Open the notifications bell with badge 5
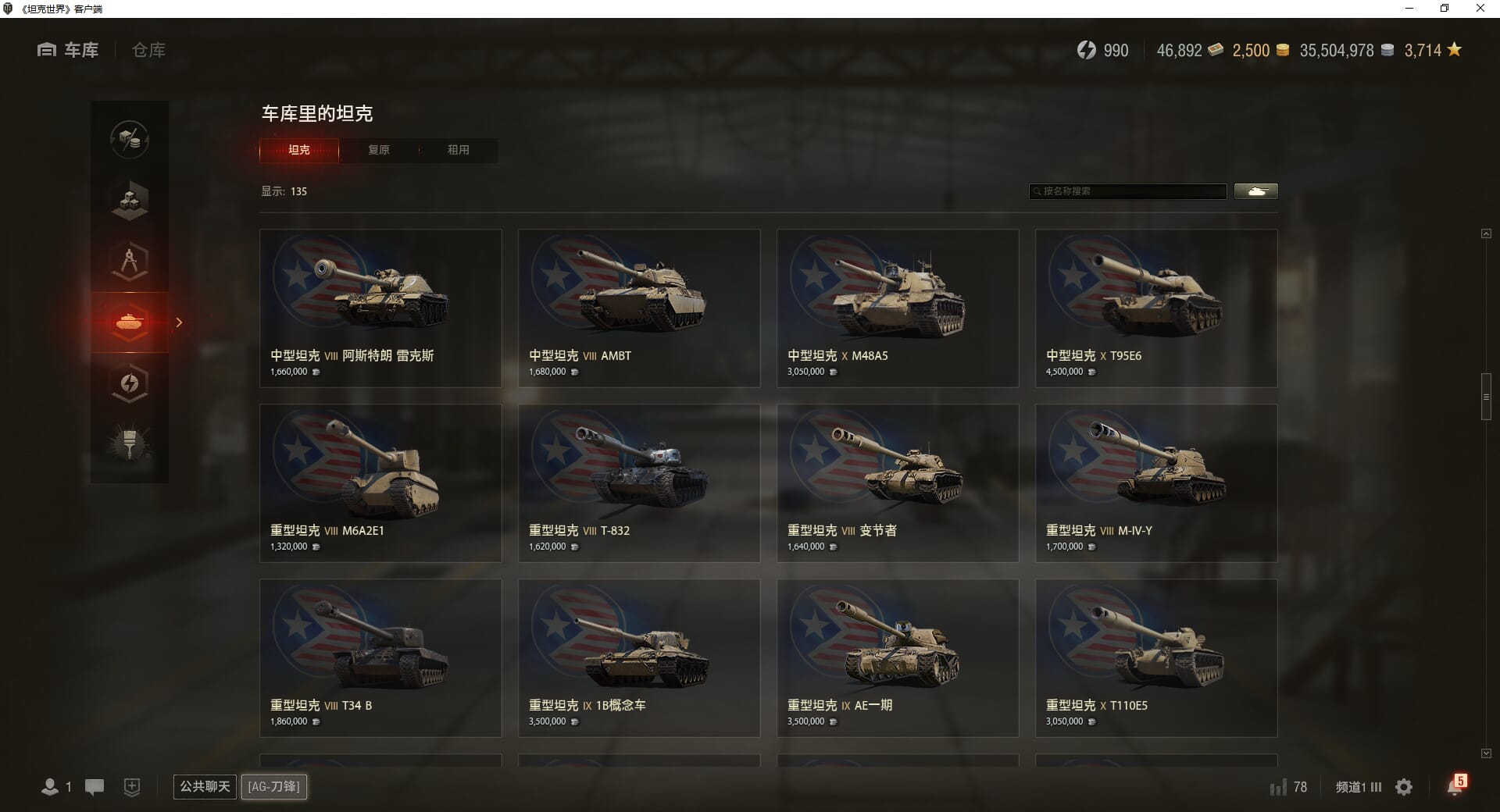This screenshot has width=1500, height=812. [x=1456, y=785]
